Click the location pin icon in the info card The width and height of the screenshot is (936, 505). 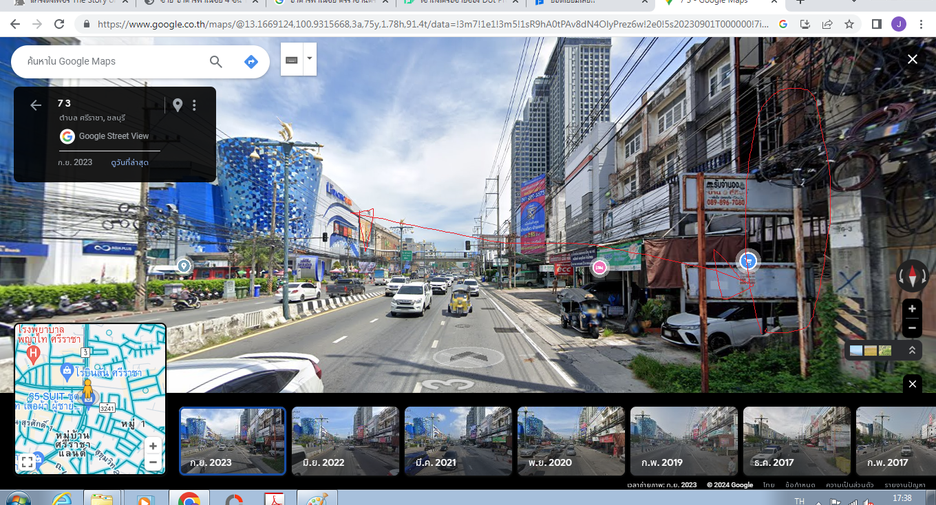tap(177, 105)
